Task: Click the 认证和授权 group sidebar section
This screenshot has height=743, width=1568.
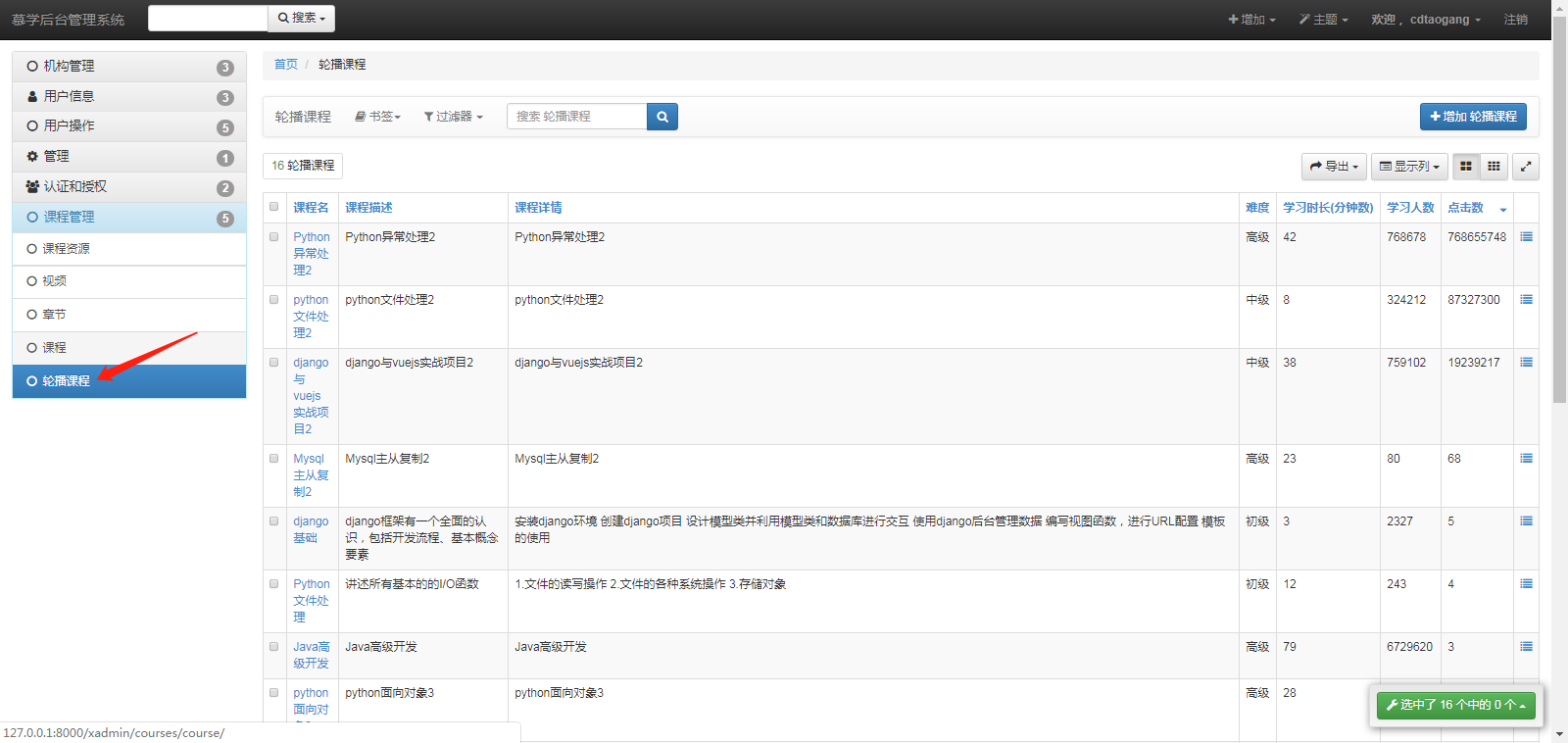Action: [129, 187]
